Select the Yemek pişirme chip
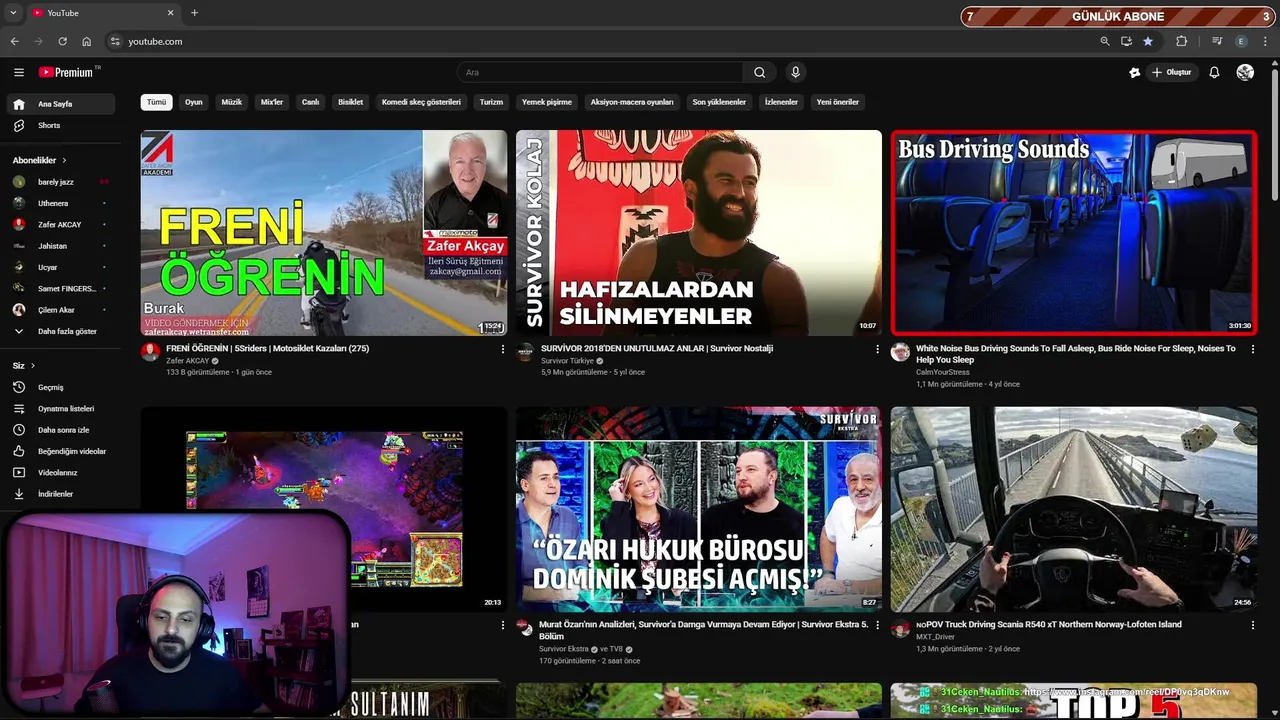 [x=547, y=102]
